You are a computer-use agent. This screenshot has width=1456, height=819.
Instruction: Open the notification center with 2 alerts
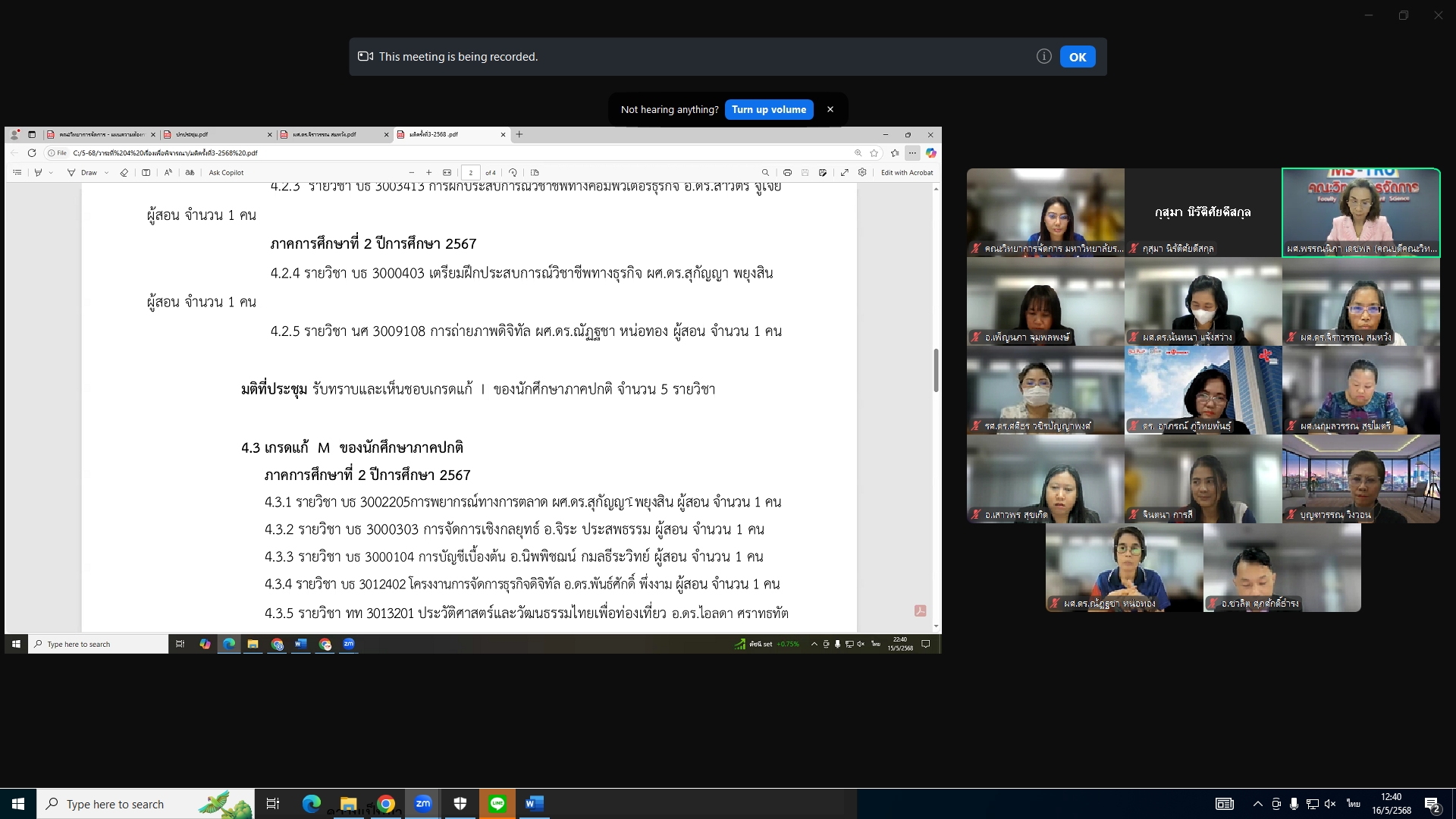1432,805
